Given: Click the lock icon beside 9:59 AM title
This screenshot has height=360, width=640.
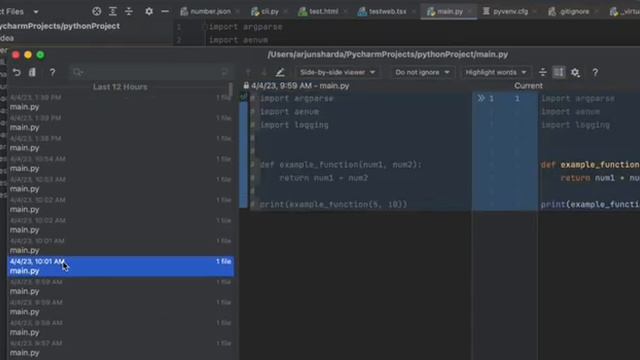Looking at the screenshot, I should [246, 86].
